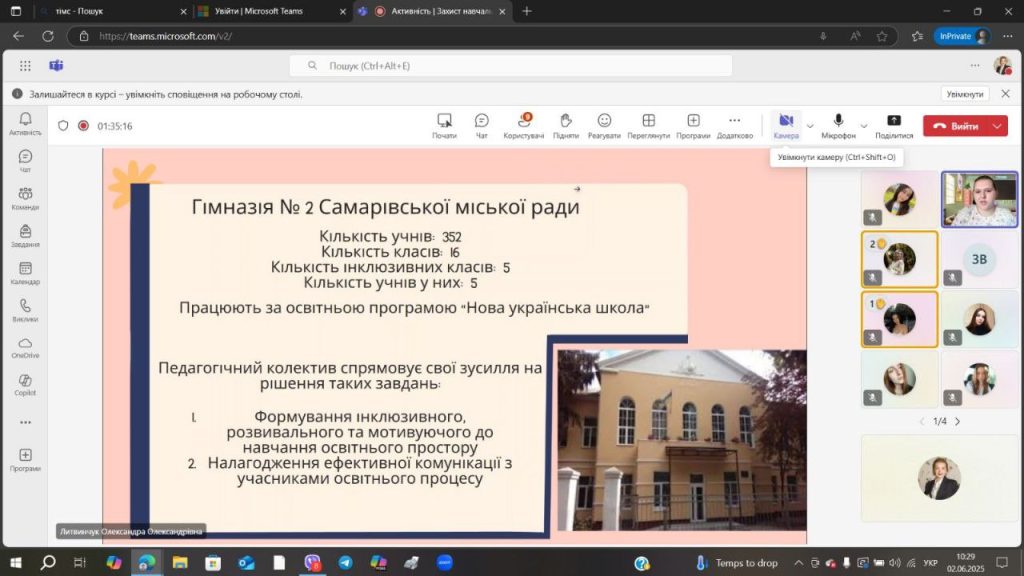Select the raised-hand participant tile numbered 2
This screenshot has height=576, width=1024.
click(x=899, y=259)
